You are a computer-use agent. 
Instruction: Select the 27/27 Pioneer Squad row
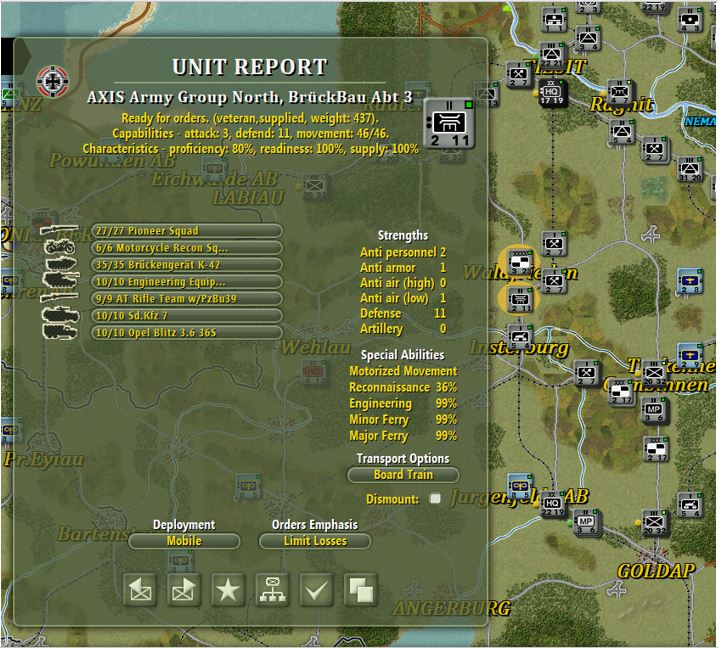point(187,231)
